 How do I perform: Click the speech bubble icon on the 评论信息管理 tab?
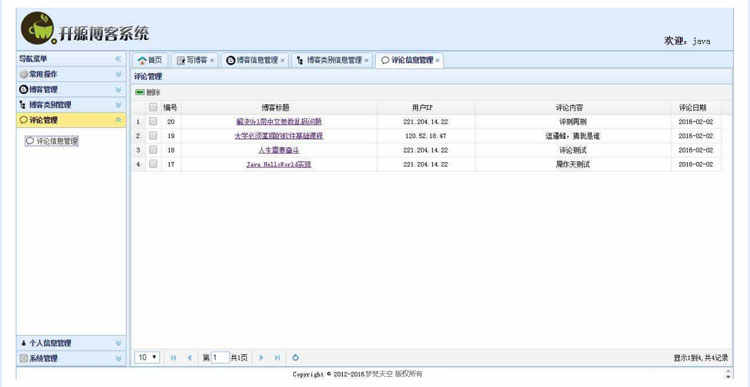[x=385, y=60]
